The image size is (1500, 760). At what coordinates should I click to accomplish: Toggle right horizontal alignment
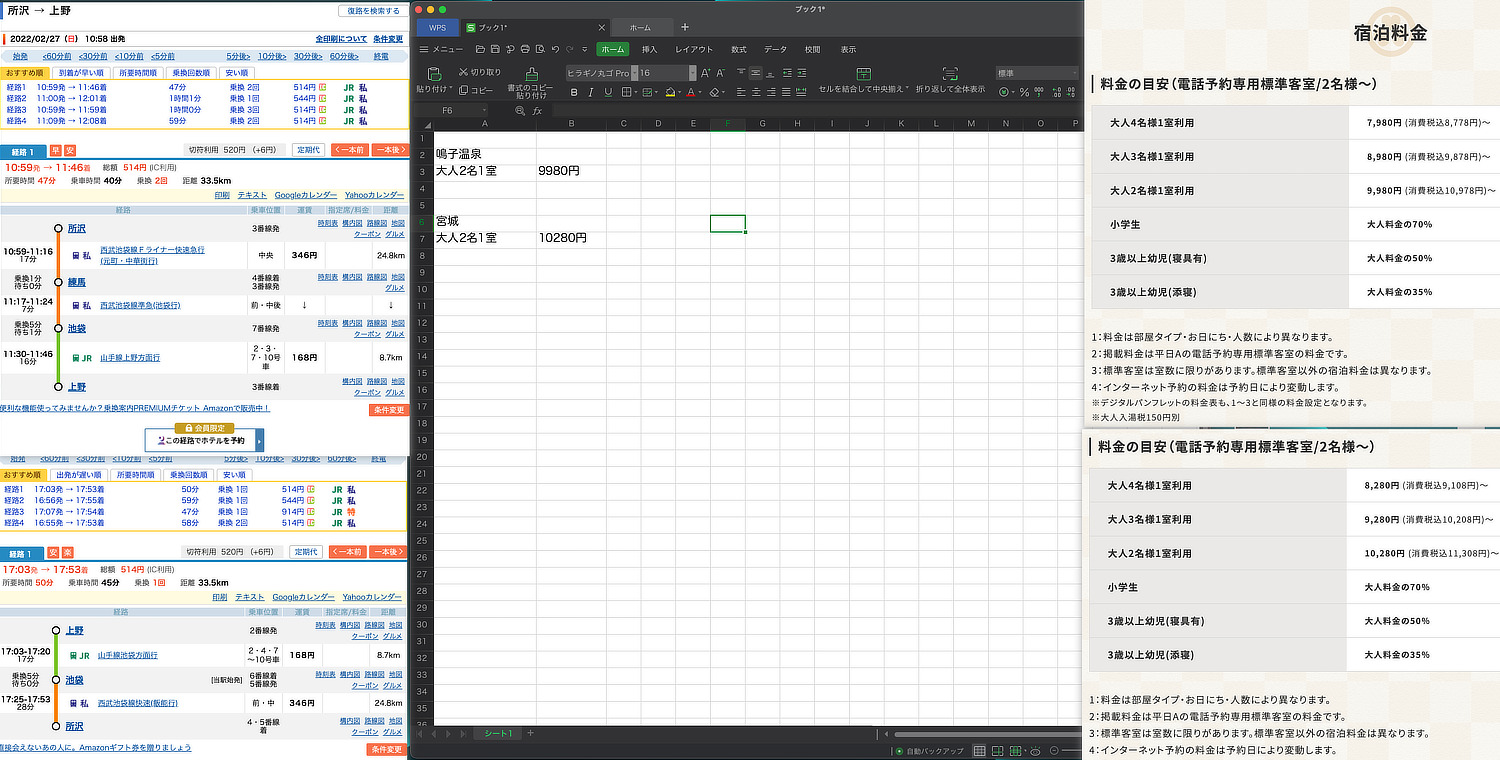(x=771, y=92)
